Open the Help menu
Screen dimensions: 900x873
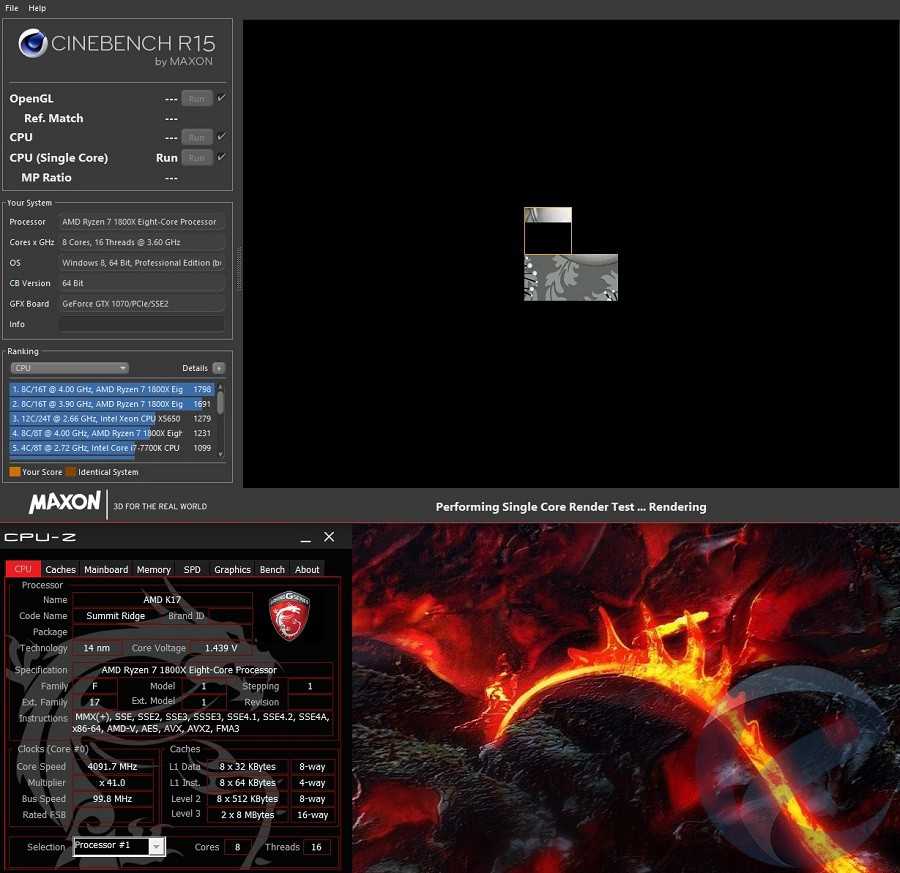[x=37, y=8]
